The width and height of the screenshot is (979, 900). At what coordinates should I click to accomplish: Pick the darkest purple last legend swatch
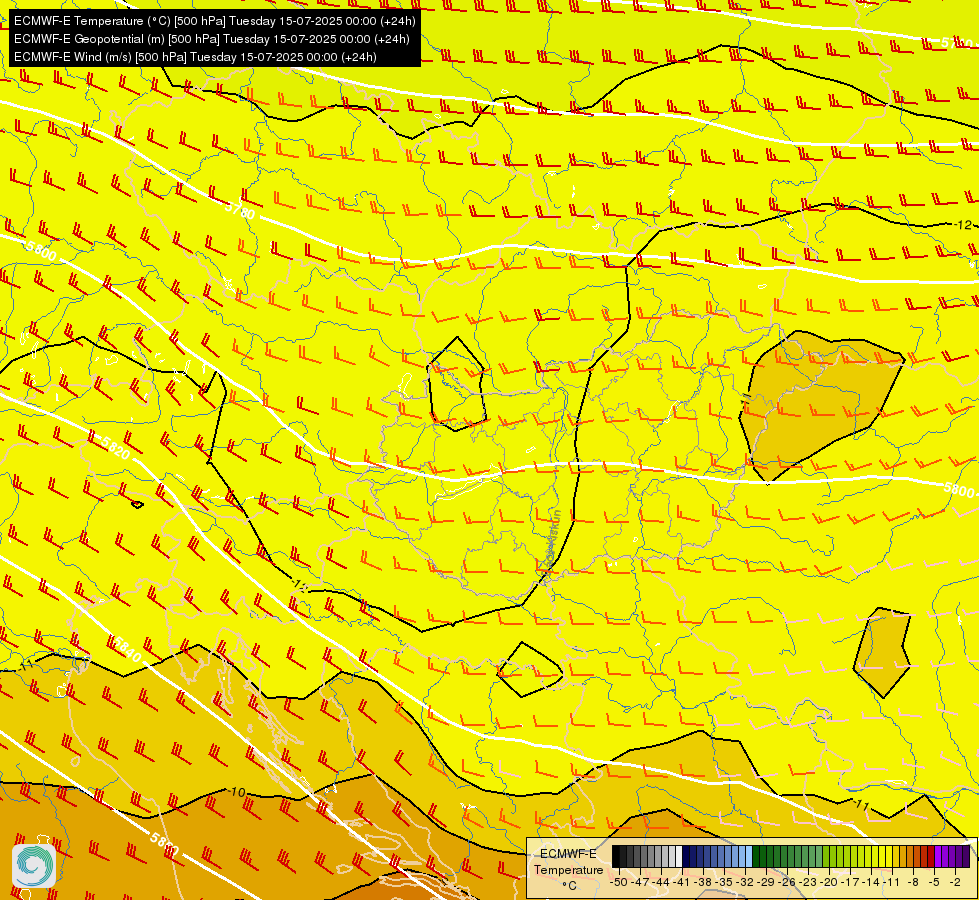pyautogui.click(x=966, y=856)
